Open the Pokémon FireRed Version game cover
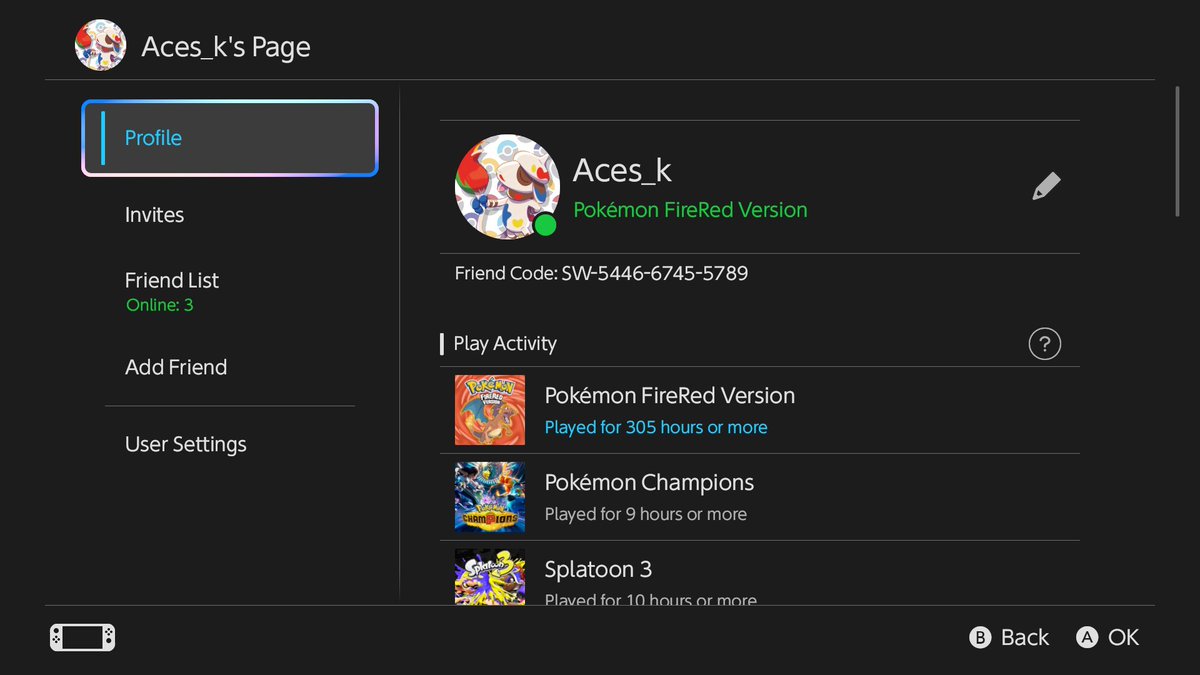This screenshot has width=1200, height=675. (490, 410)
